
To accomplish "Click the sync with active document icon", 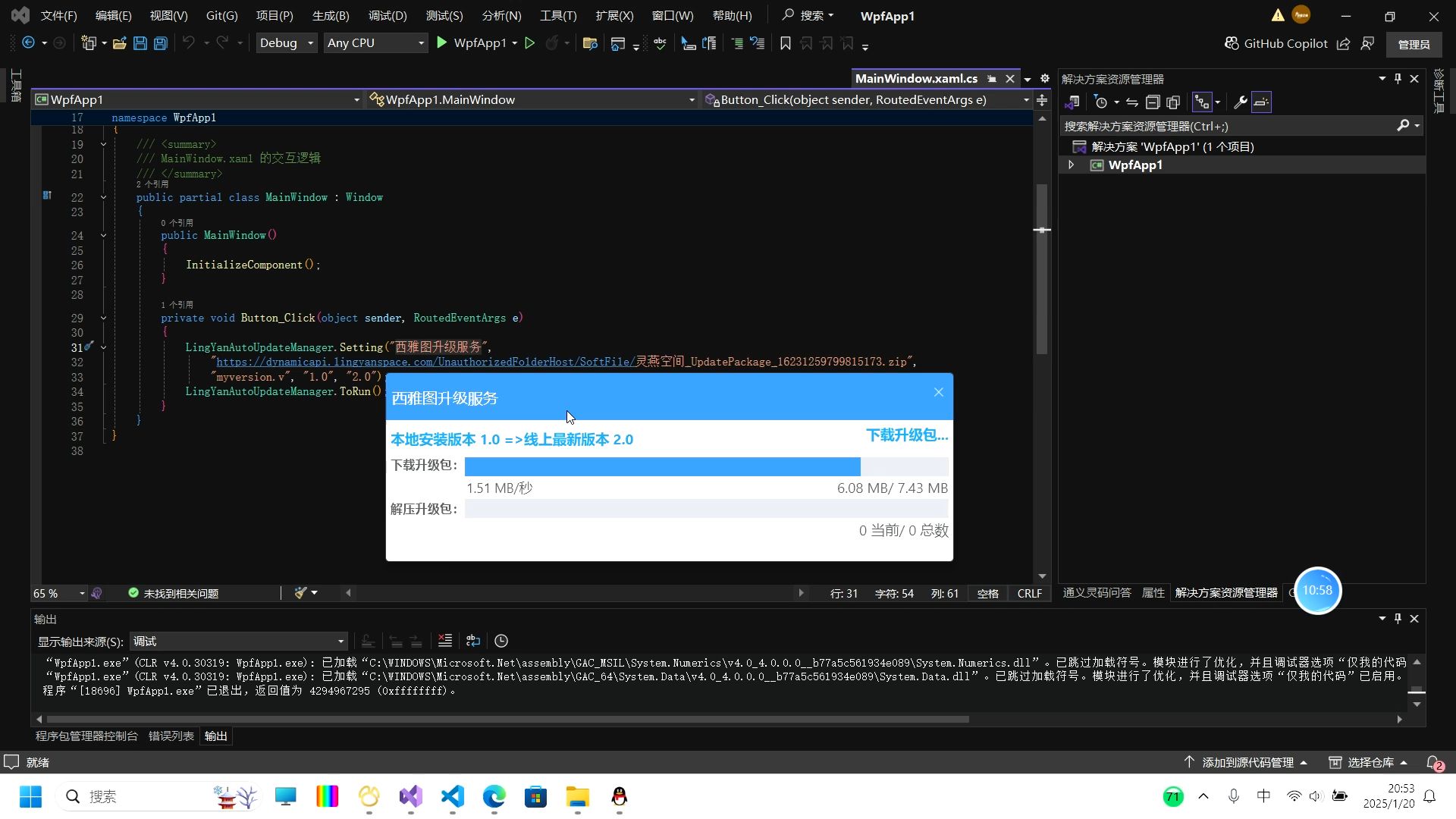I will (x=1132, y=102).
